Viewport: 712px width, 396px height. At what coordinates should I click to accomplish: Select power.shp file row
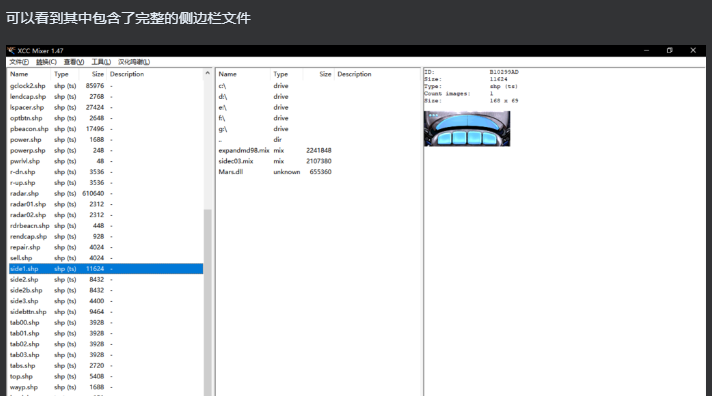pos(106,140)
